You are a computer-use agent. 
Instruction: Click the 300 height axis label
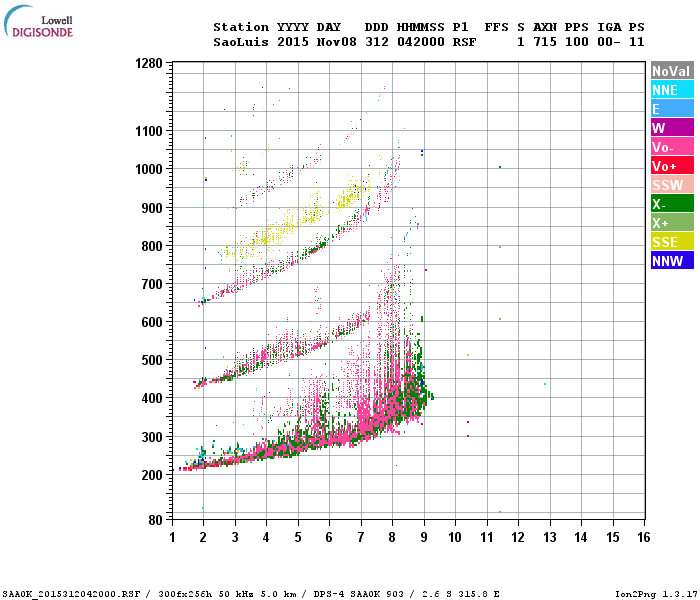(x=152, y=437)
